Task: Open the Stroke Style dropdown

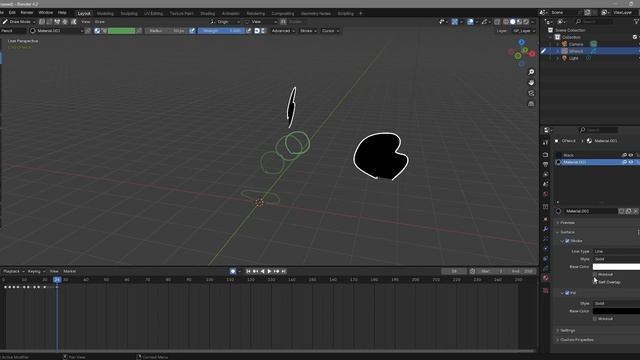Action: click(x=616, y=259)
